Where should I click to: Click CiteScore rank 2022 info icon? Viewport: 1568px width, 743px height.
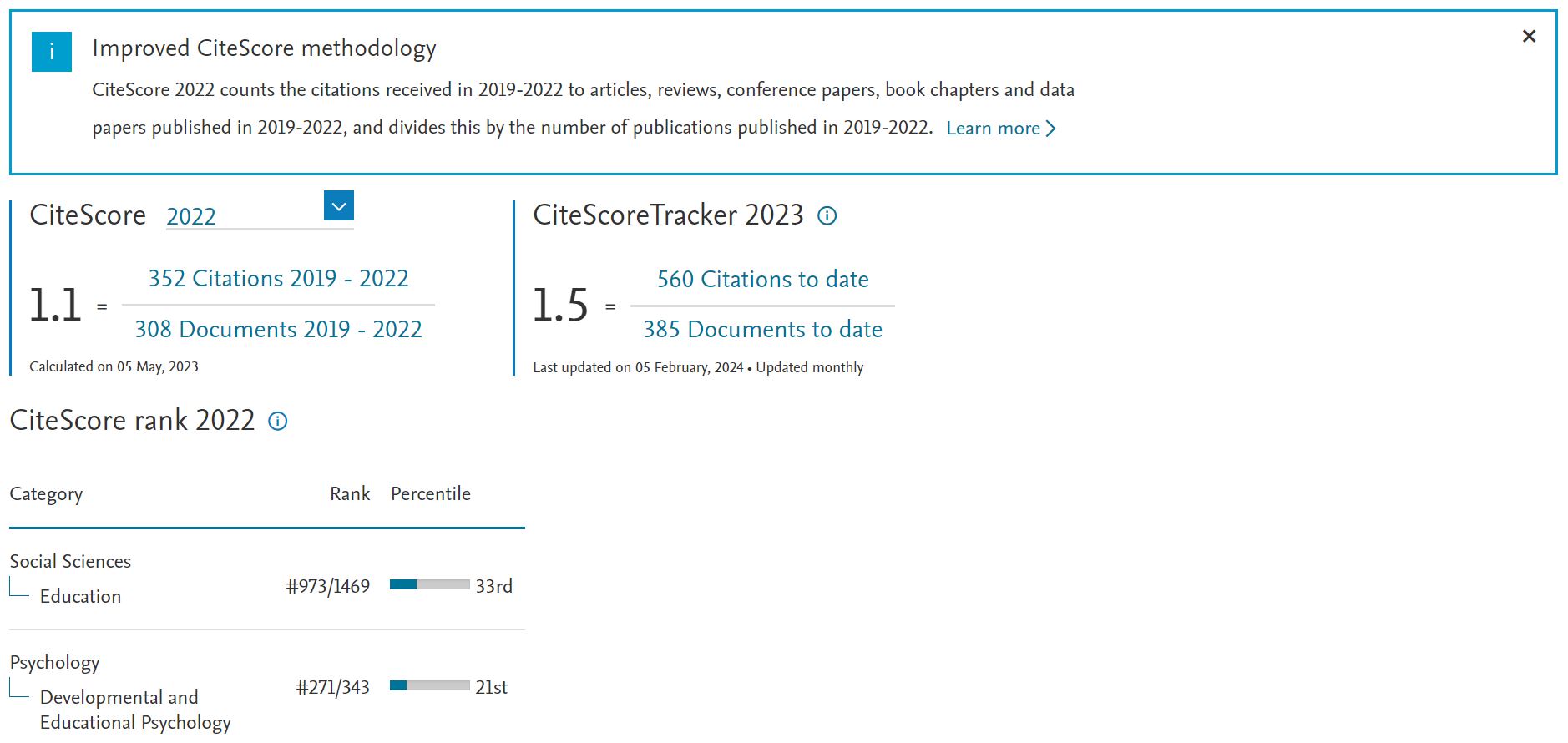[278, 421]
